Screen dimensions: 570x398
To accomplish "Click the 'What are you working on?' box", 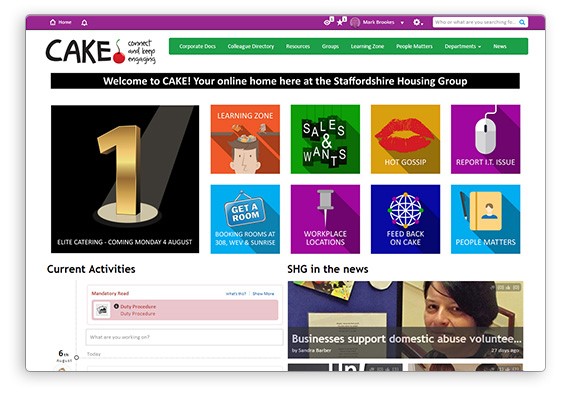I will pos(184,337).
